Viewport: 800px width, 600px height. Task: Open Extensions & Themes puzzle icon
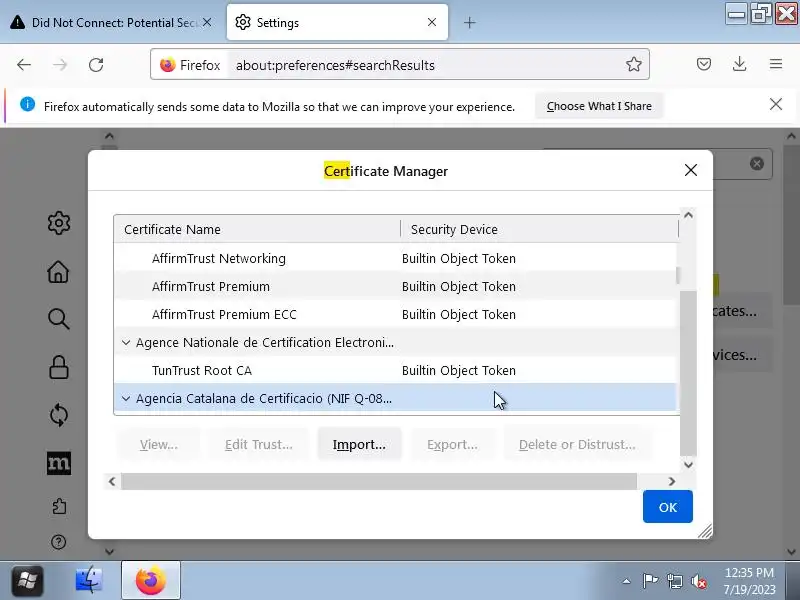coord(59,506)
